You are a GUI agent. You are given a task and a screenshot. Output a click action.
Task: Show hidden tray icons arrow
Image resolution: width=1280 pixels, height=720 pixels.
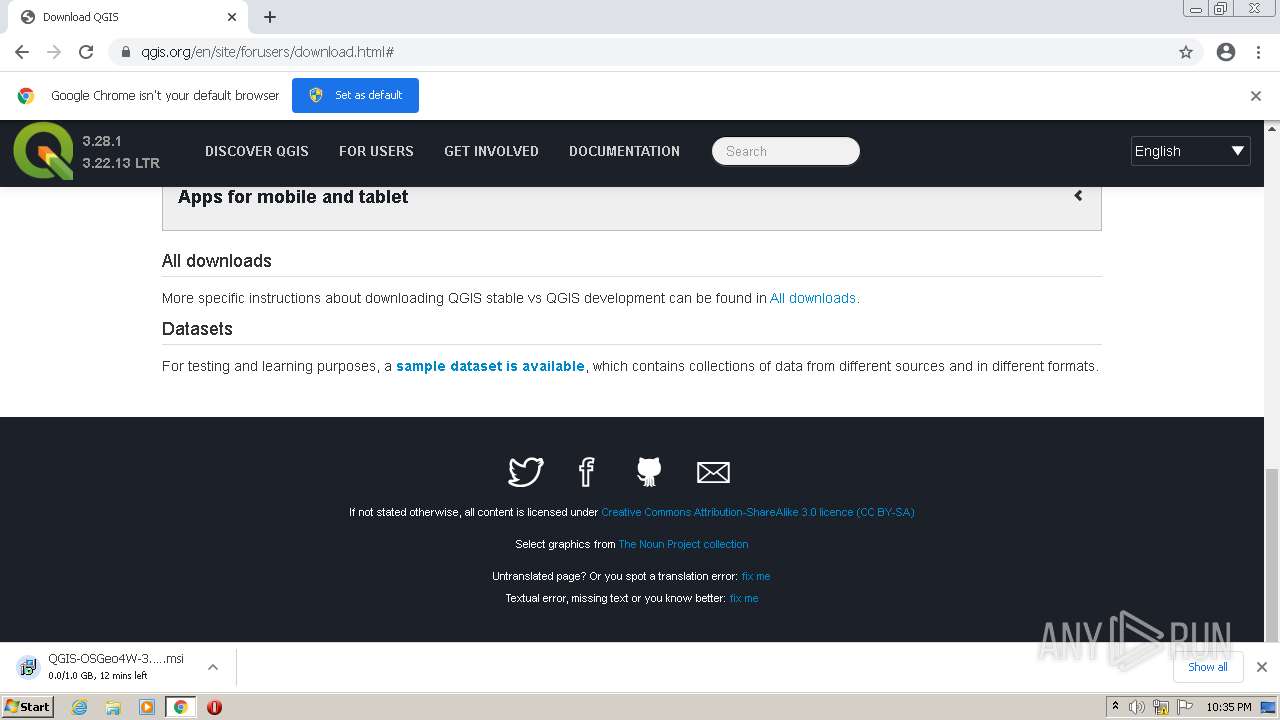coord(1115,707)
